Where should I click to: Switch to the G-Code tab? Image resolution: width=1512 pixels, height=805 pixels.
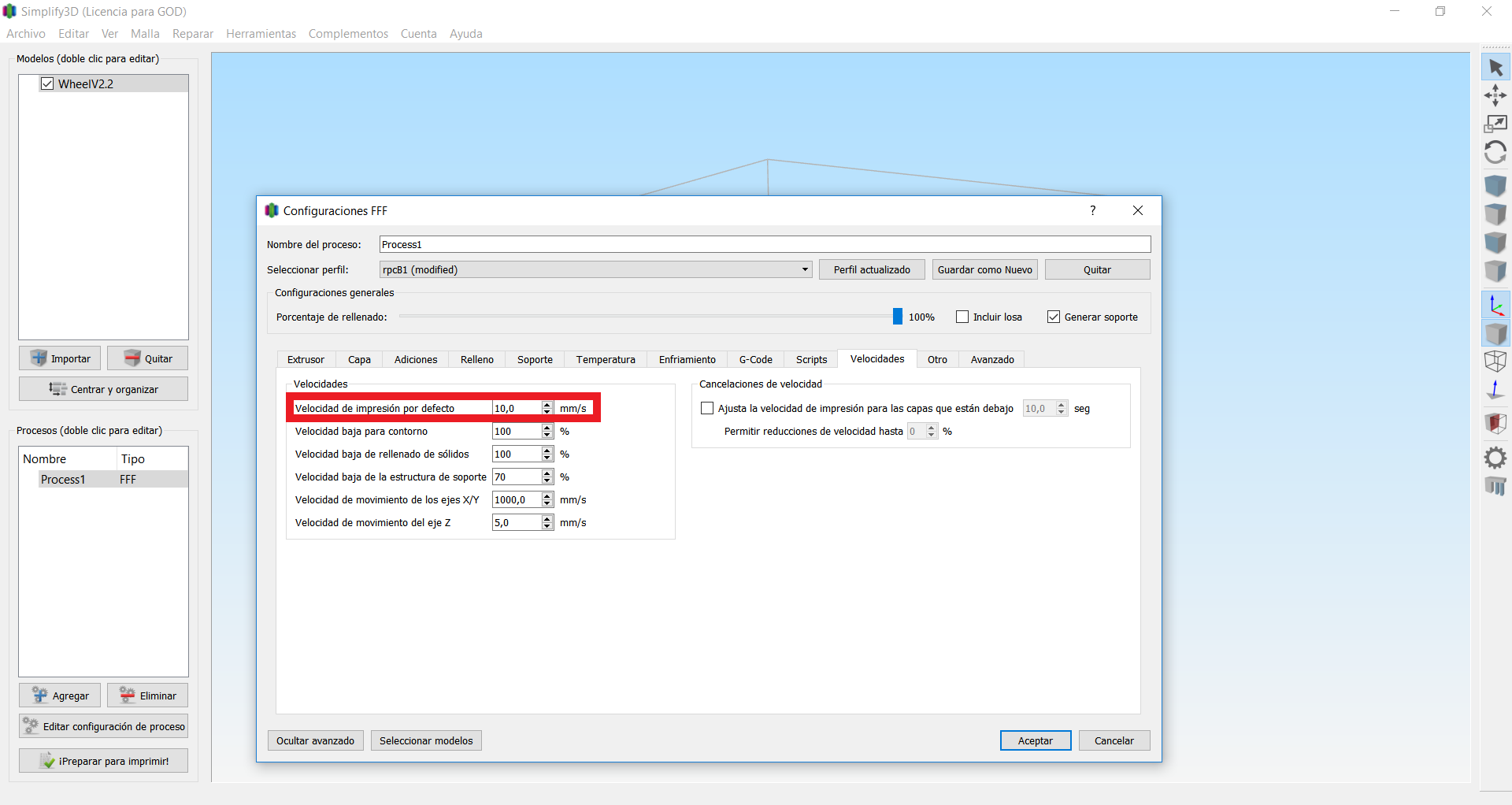click(x=756, y=359)
